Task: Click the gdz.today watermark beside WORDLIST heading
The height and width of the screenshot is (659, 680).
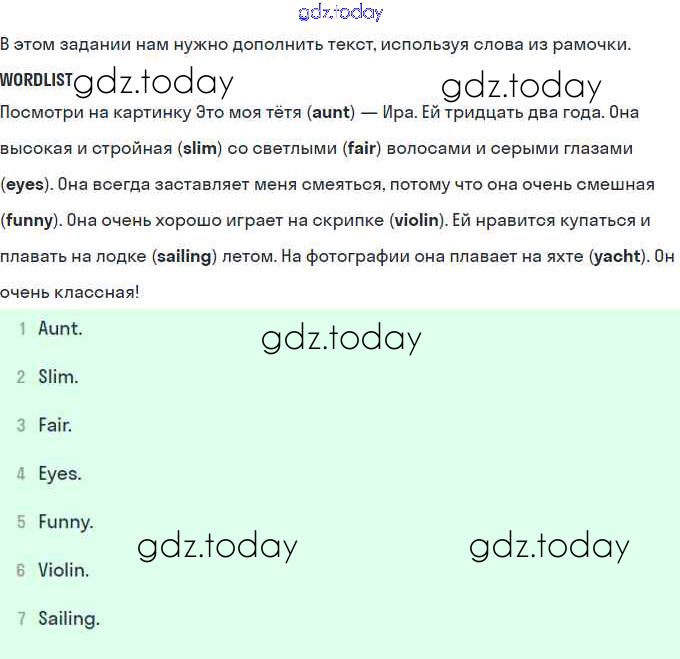Action: pyautogui.click(x=154, y=82)
